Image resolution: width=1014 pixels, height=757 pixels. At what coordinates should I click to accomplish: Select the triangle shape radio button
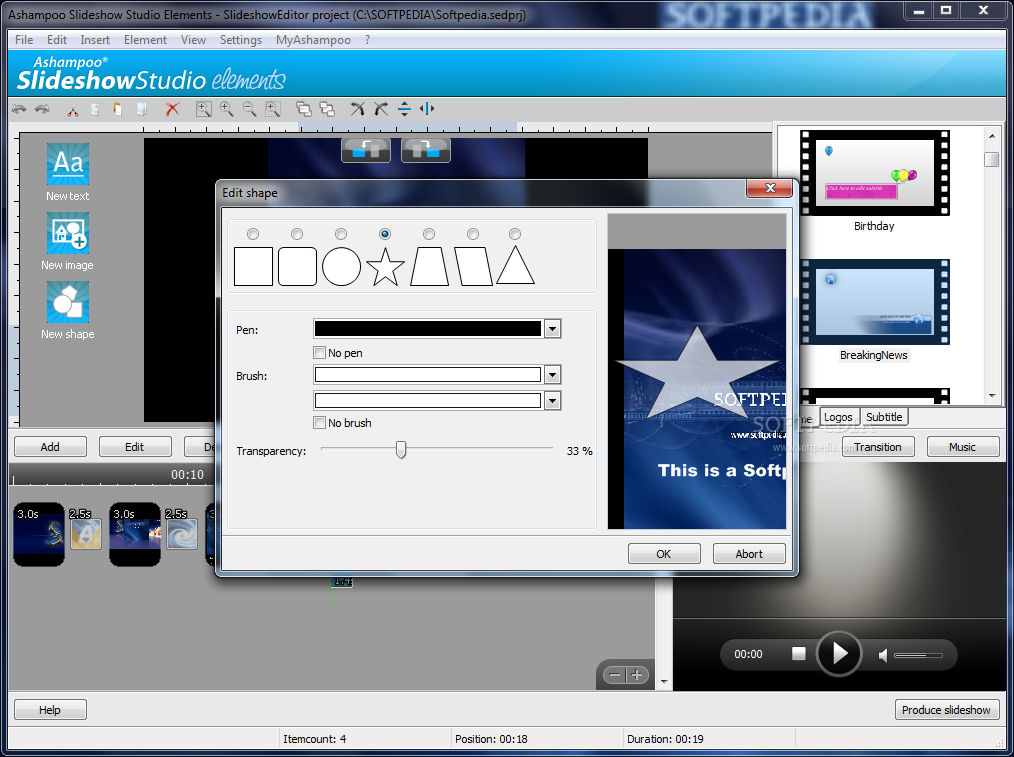[515, 234]
